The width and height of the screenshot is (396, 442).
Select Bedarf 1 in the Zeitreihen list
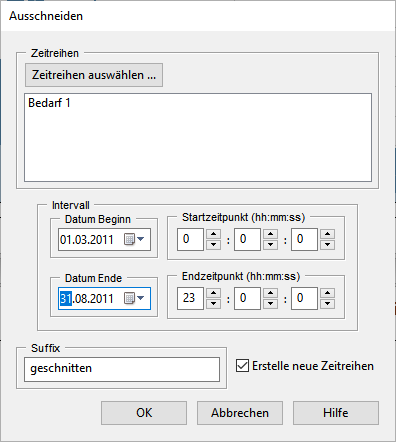tap(49, 103)
